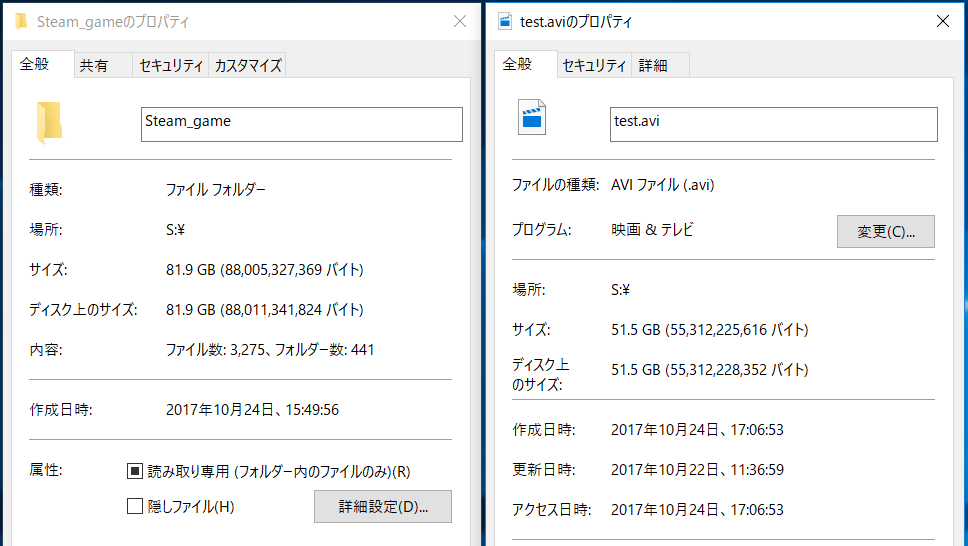Click the 作成日時 value in test.avi properties
968x546 pixels.
[x=698, y=430]
